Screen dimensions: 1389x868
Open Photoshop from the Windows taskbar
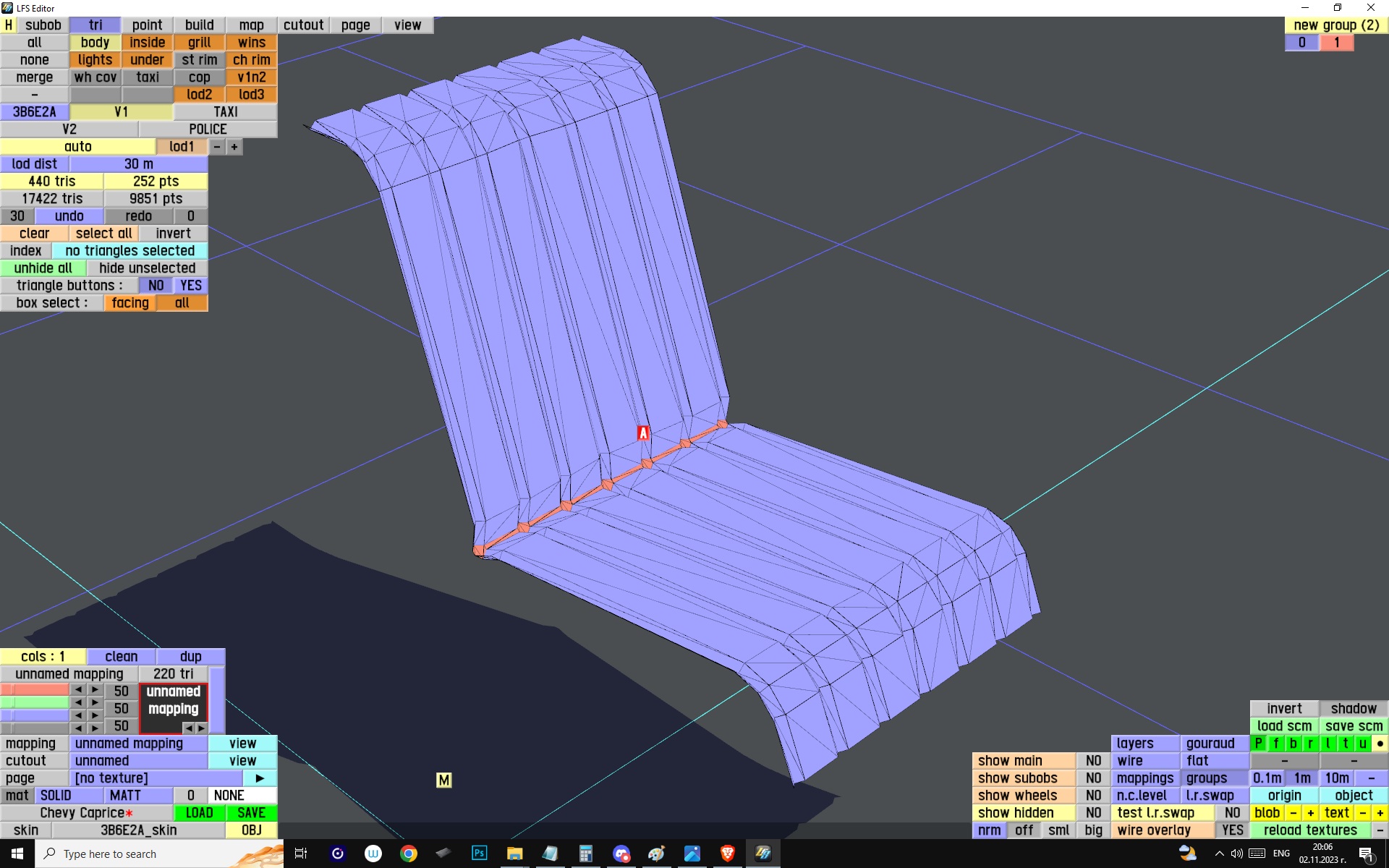click(479, 854)
